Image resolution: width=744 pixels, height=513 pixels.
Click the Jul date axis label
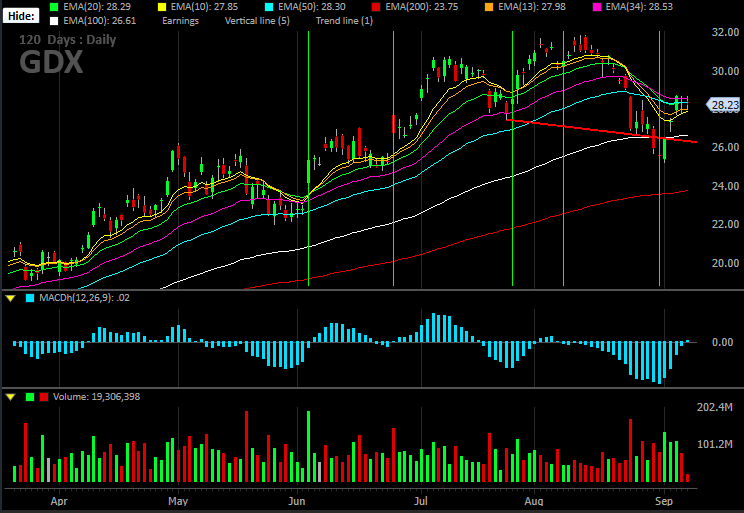coord(421,501)
